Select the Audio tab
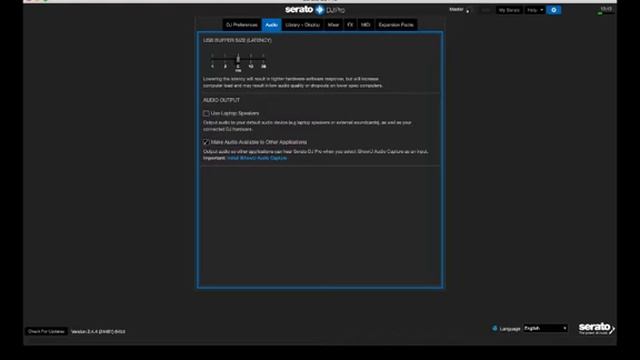Image resolution: width=640 pixels, height=360 pixels. (x=271, y=25)
